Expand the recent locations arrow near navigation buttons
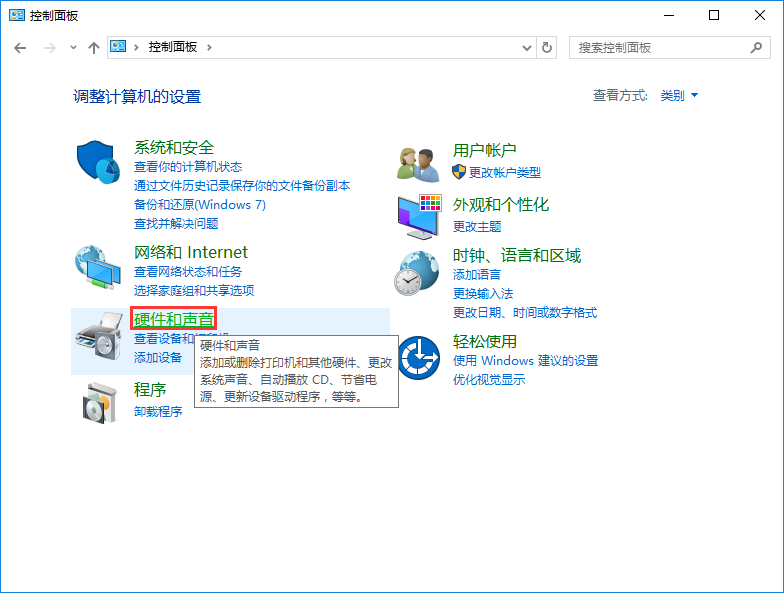The width and height of the screenshot is (784, 593). tap(72, 48)
